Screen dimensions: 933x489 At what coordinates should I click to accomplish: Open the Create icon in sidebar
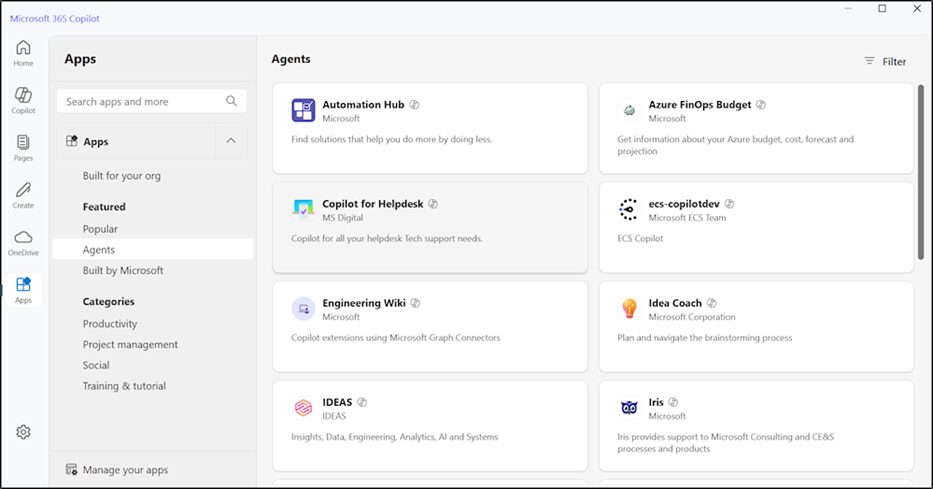pyautogui.click(x=23, y=195)
